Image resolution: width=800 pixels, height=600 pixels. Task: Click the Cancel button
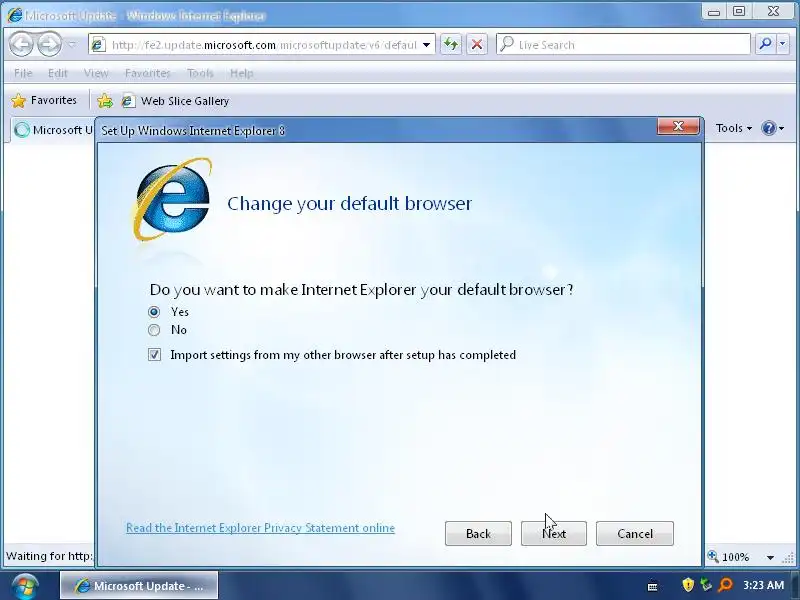635,534
